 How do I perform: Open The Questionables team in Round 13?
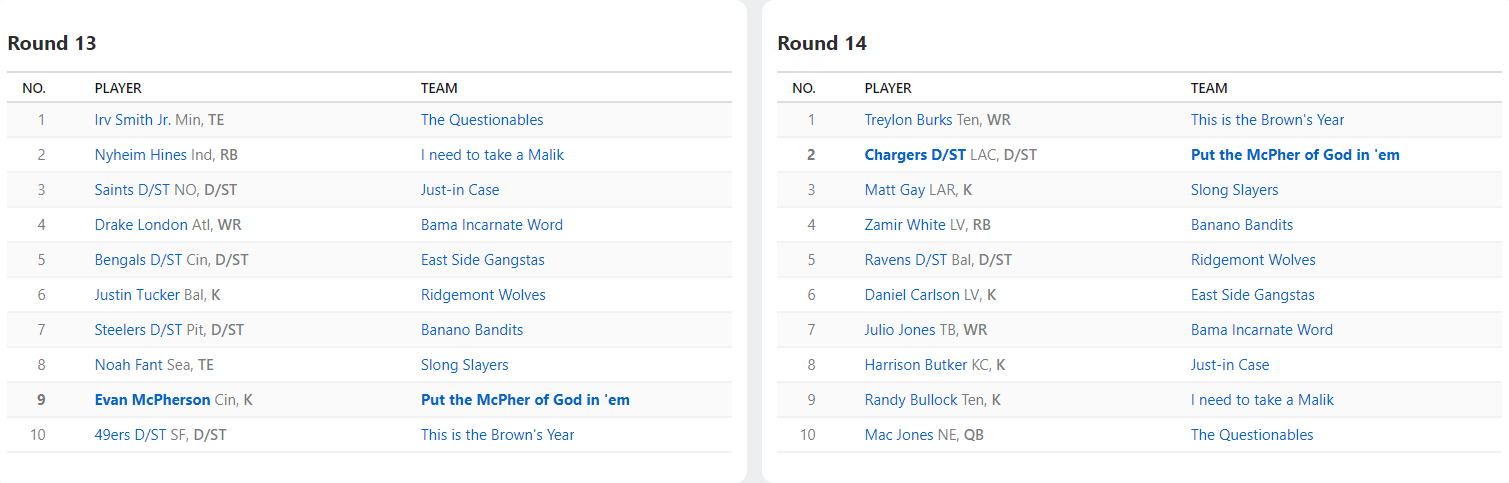click(482, 120)
